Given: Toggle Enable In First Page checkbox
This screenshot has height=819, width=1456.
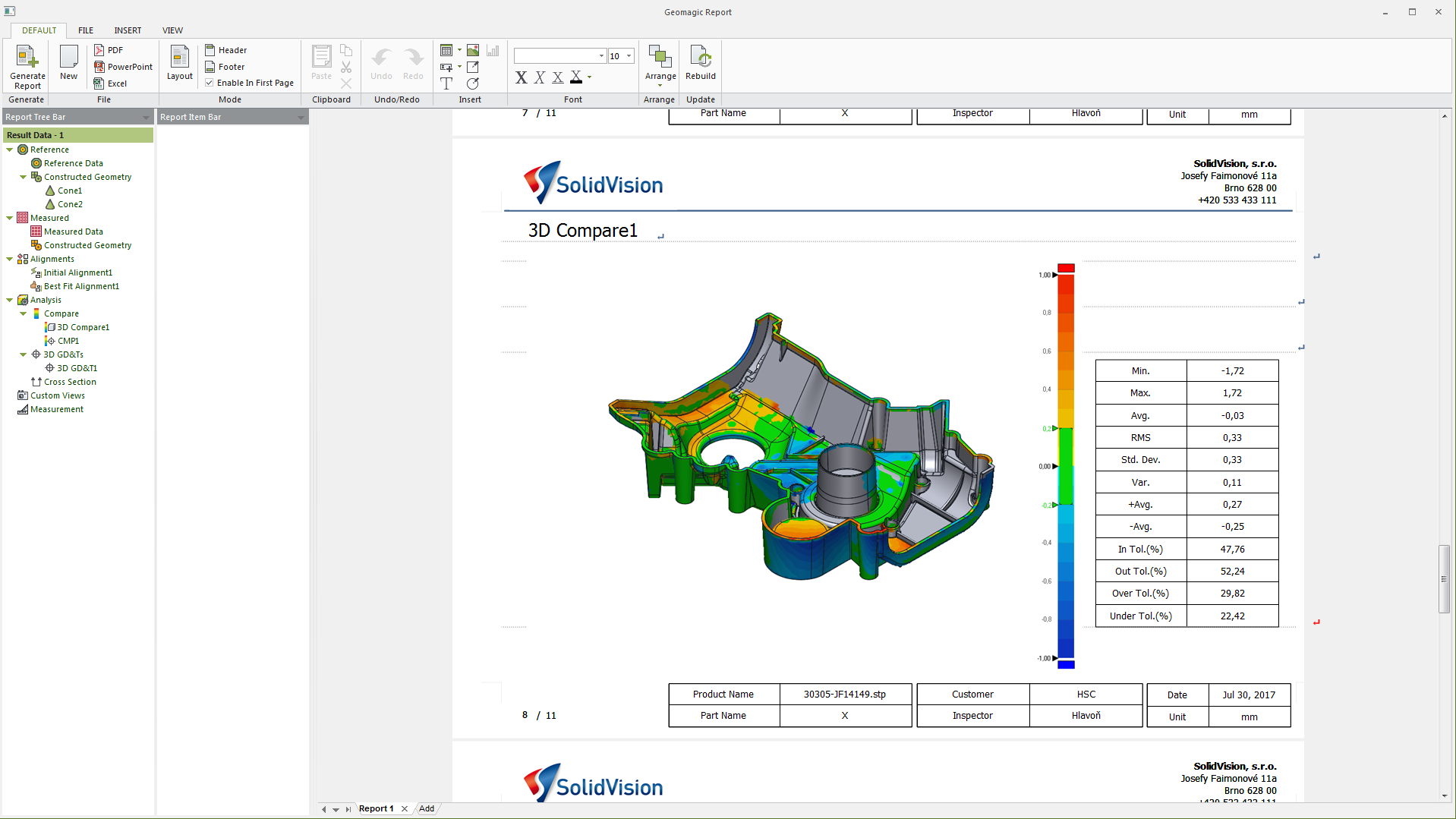Looking at the screenshot, I should (x=210, y=83).
